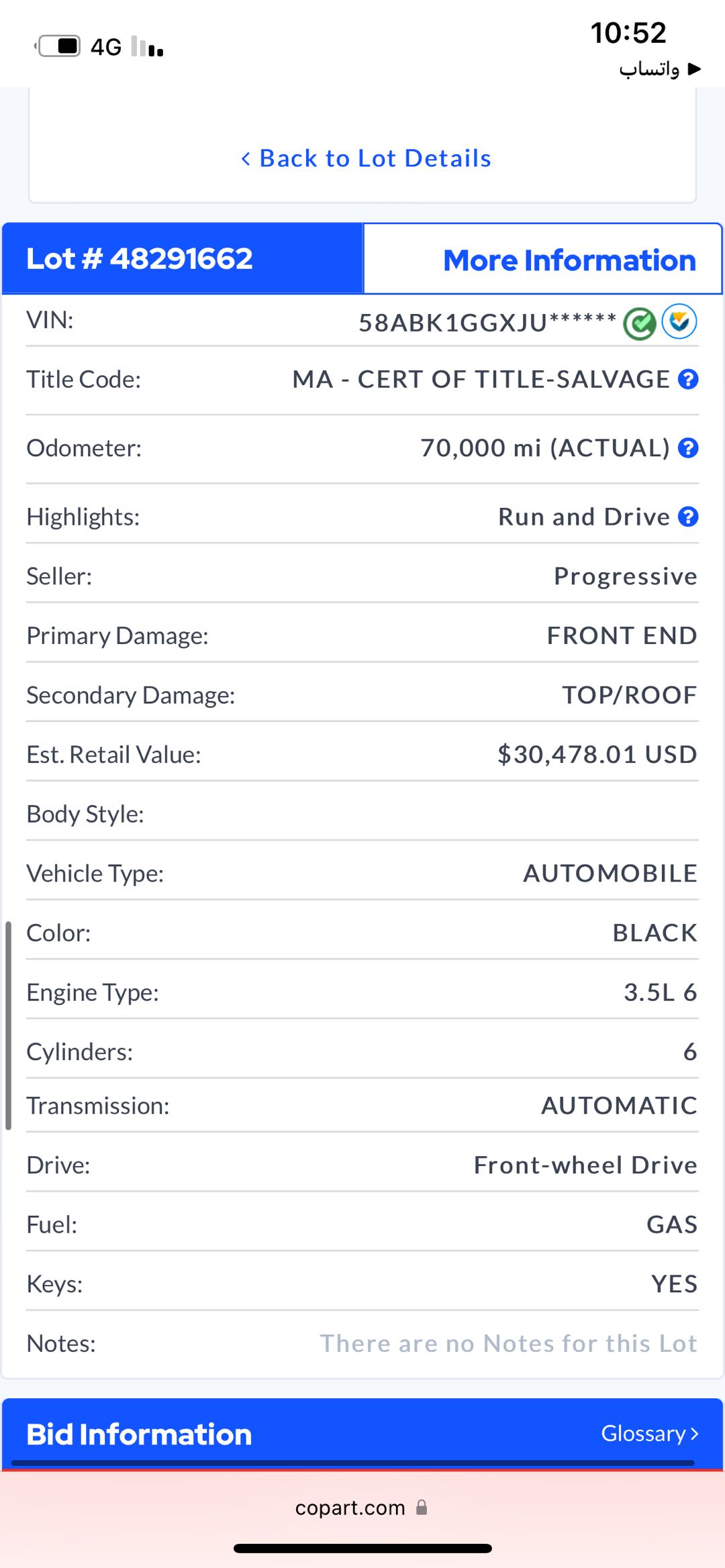This screenshot has width=725, height=1568.
Task: Return to WhatsApp via the Arabic back label
Action: [659, 69]
